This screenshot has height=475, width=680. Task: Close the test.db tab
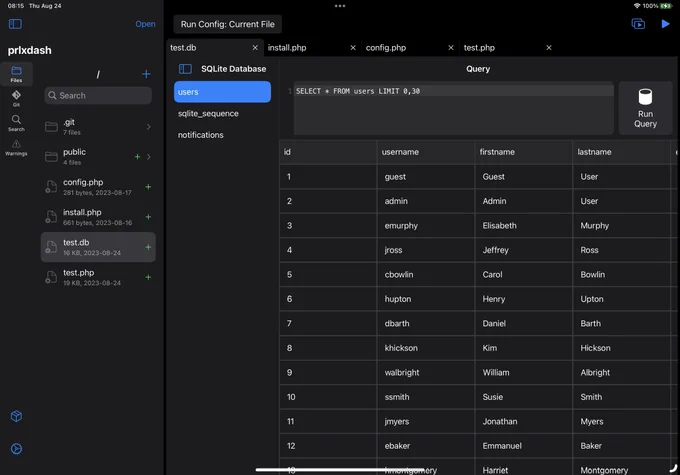click(255, 48)
